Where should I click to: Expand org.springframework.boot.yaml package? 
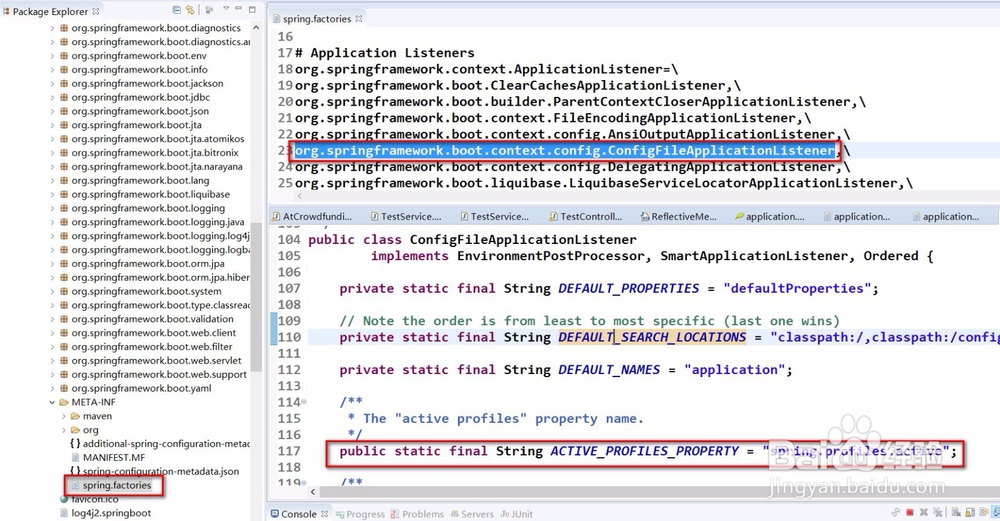[x=52, y=388]
